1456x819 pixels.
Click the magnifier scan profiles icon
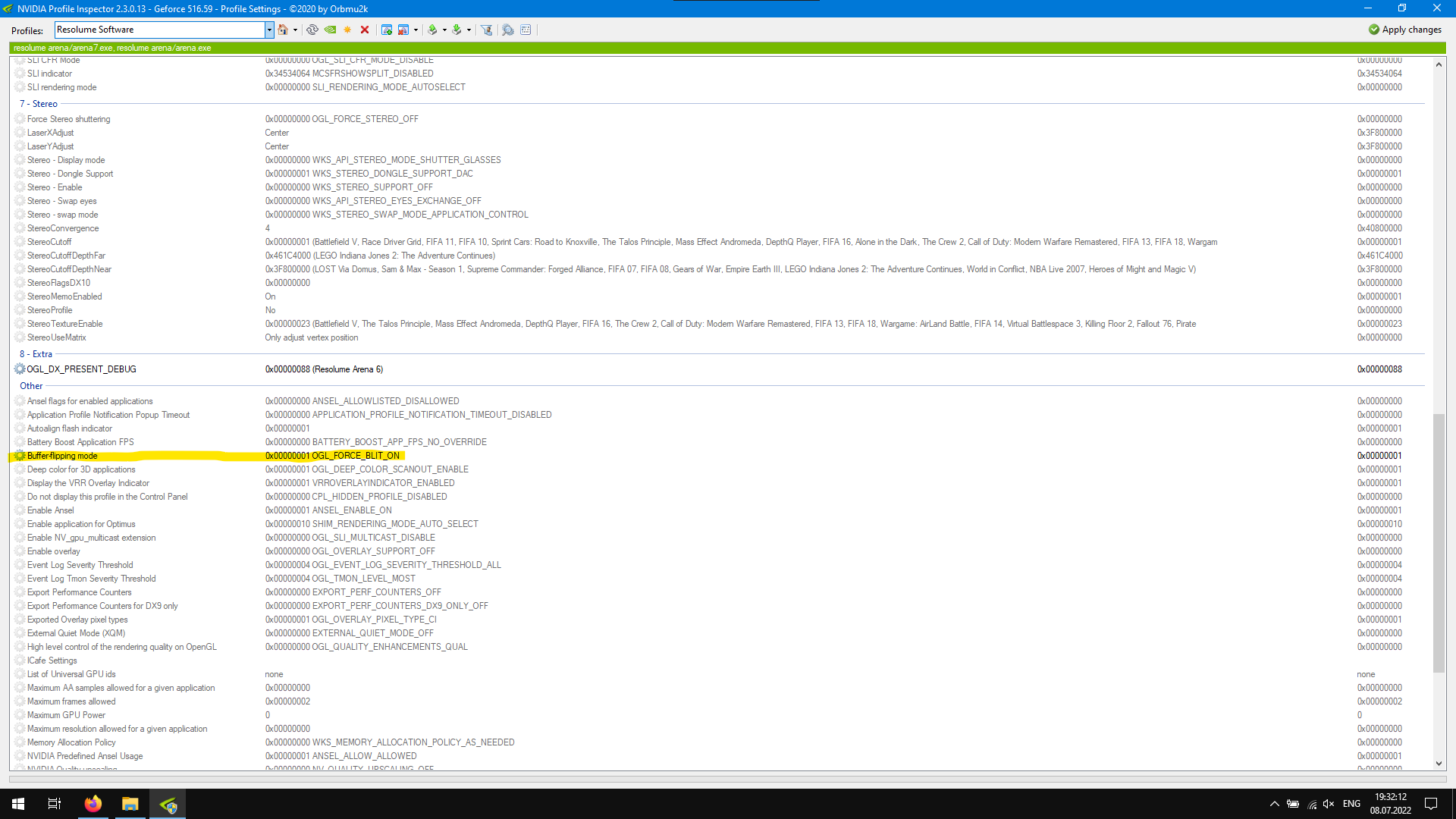pos(508,30)
